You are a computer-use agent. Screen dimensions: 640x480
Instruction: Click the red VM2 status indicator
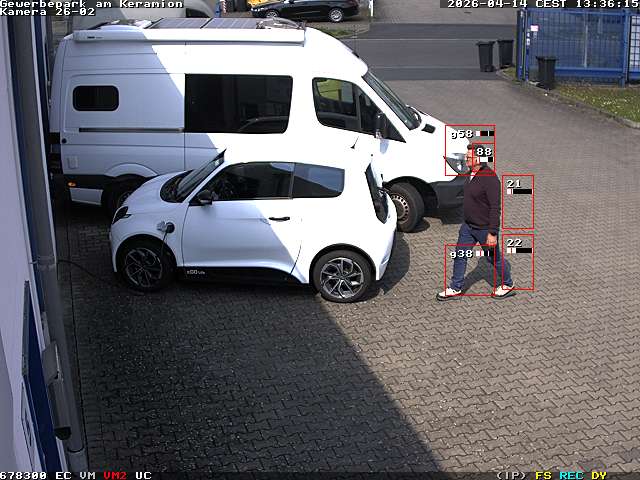click(x=115, y=475)
